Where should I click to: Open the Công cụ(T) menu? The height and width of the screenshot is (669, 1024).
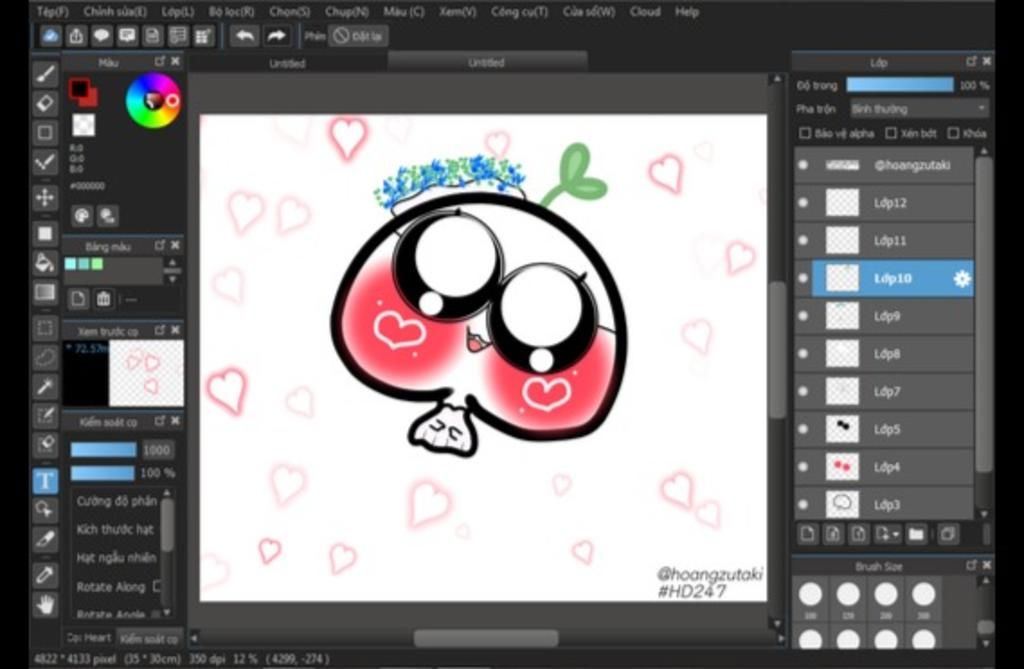(519, 12)
